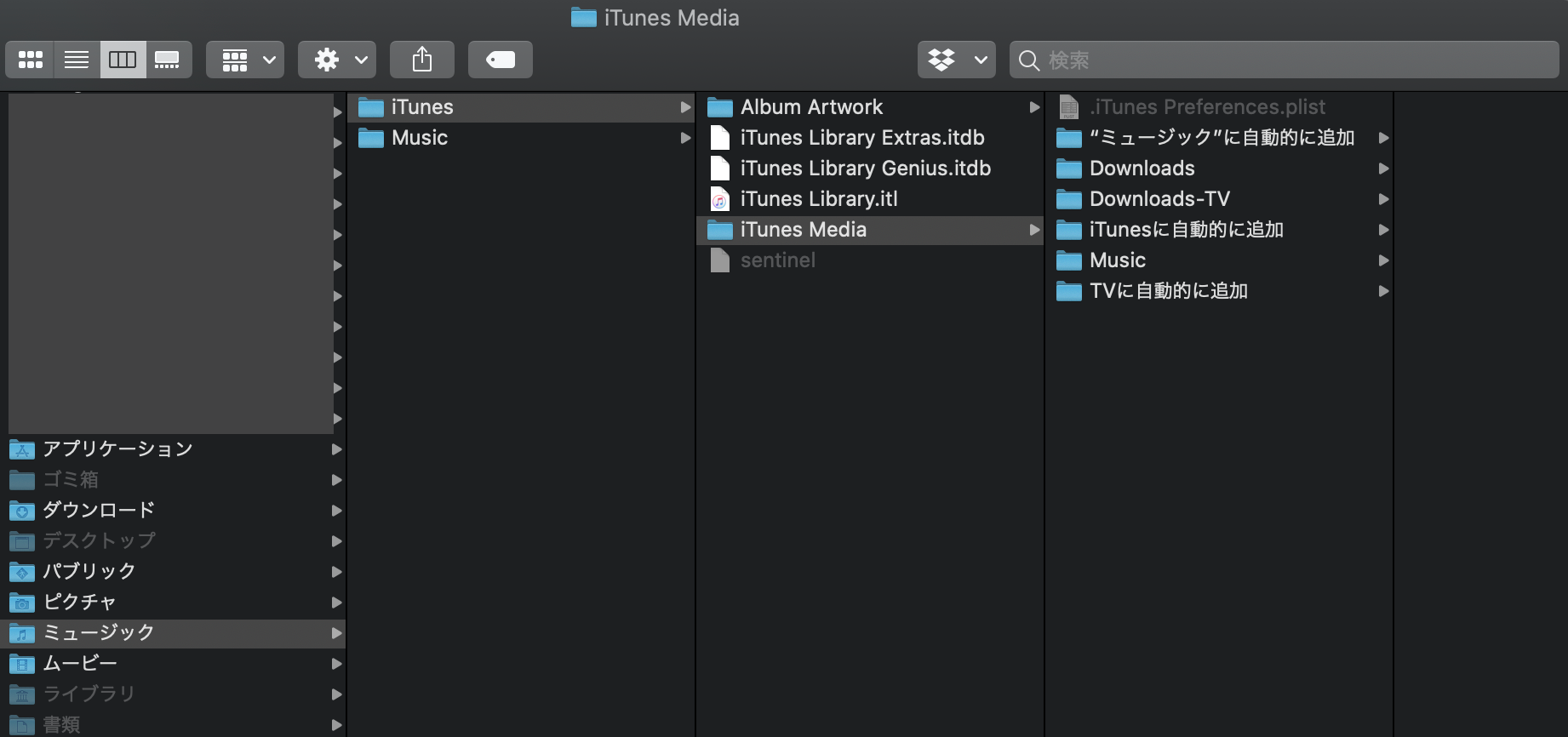Select the ムービー folder
This screenshot has height=737, width=1568.
tap(174, 664)
